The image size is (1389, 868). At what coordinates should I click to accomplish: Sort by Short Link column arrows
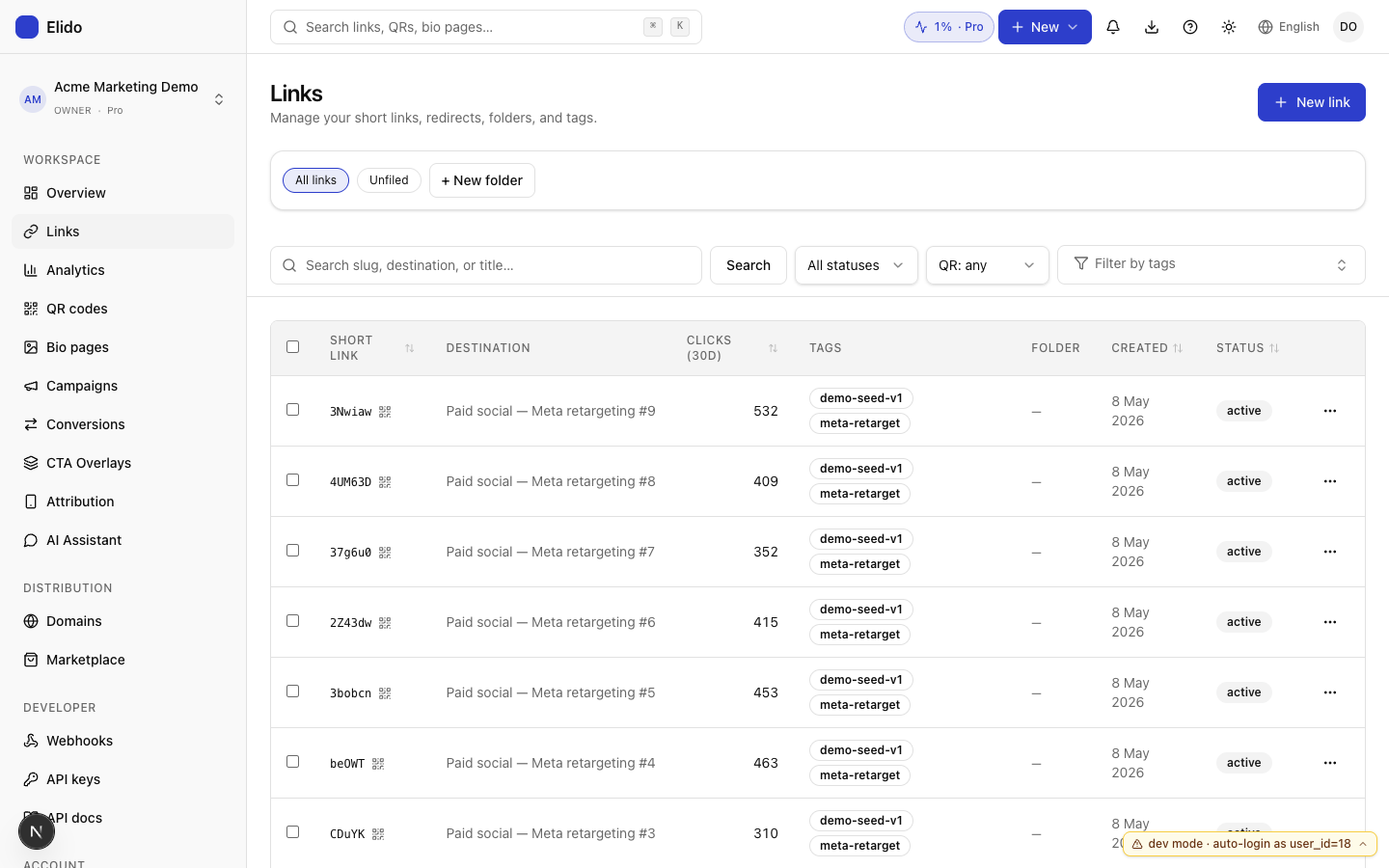pos(409,348)
